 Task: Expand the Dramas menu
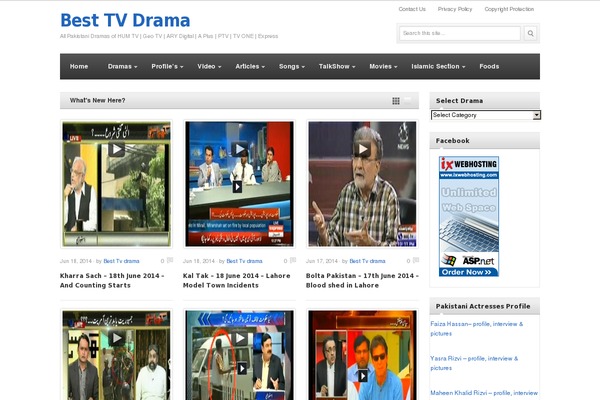coord(122,67)
